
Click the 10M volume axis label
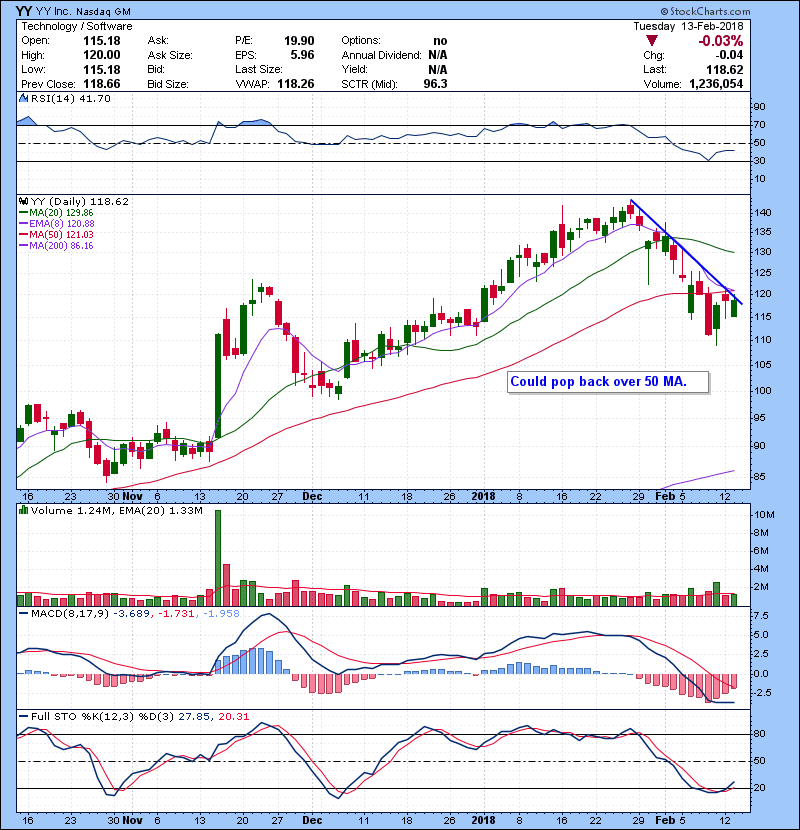coord(765,515)
